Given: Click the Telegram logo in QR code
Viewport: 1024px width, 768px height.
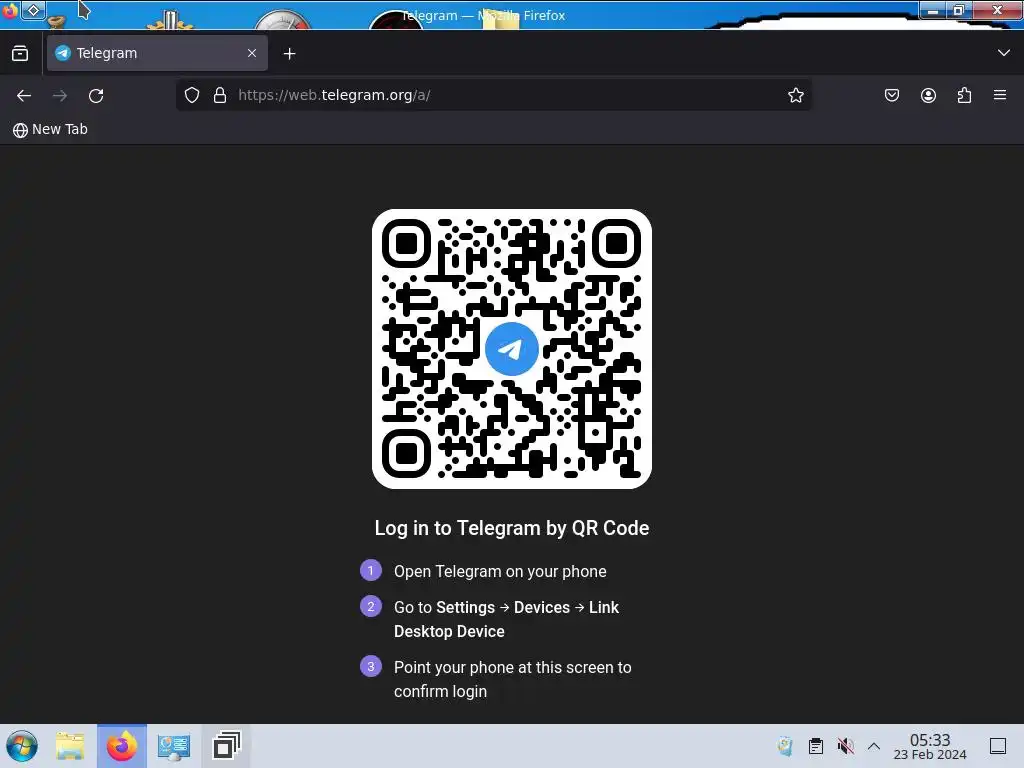Looking at the screenshot, I should 512,349.
